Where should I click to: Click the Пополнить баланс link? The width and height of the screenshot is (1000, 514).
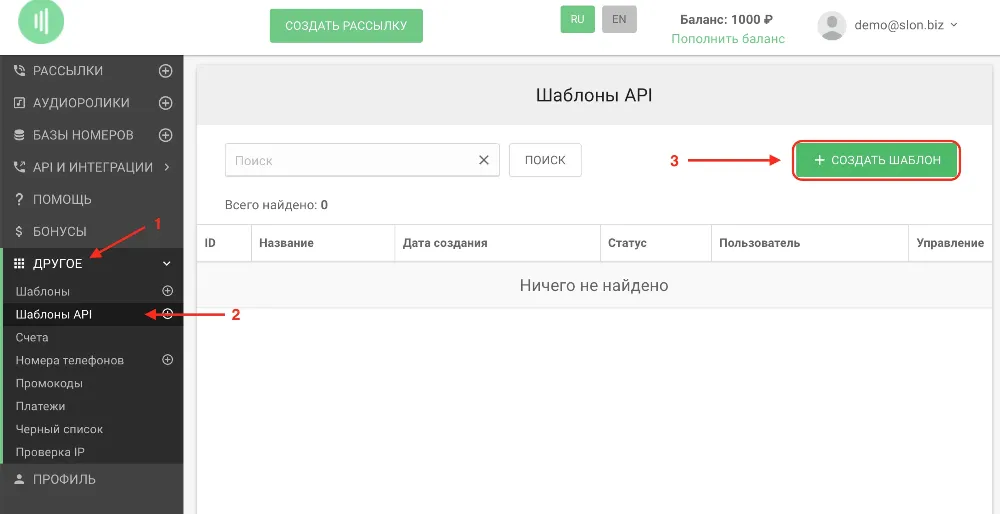pyautogui.click(x=727, y=39)
